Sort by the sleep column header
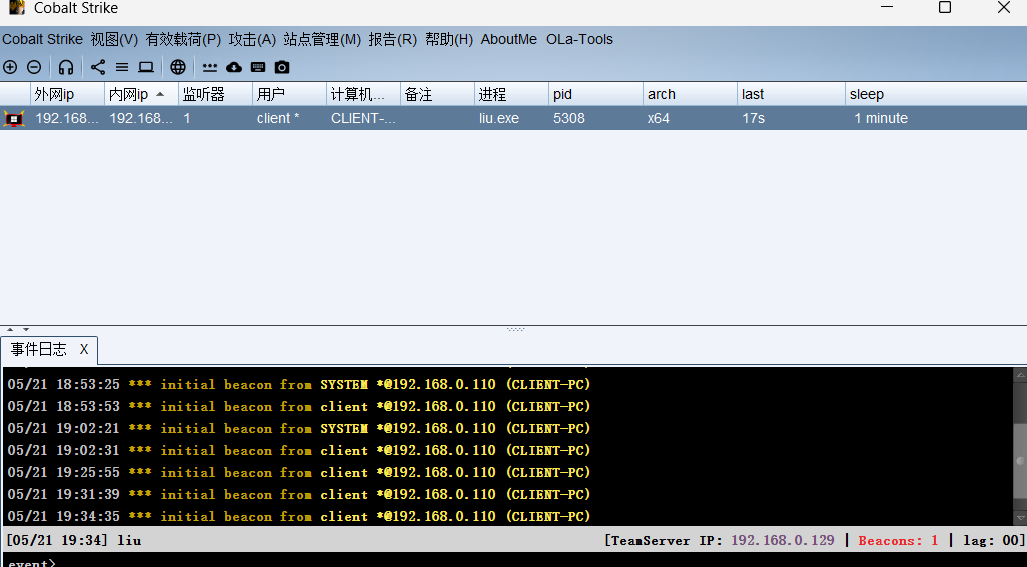 [x=936, y=94]
